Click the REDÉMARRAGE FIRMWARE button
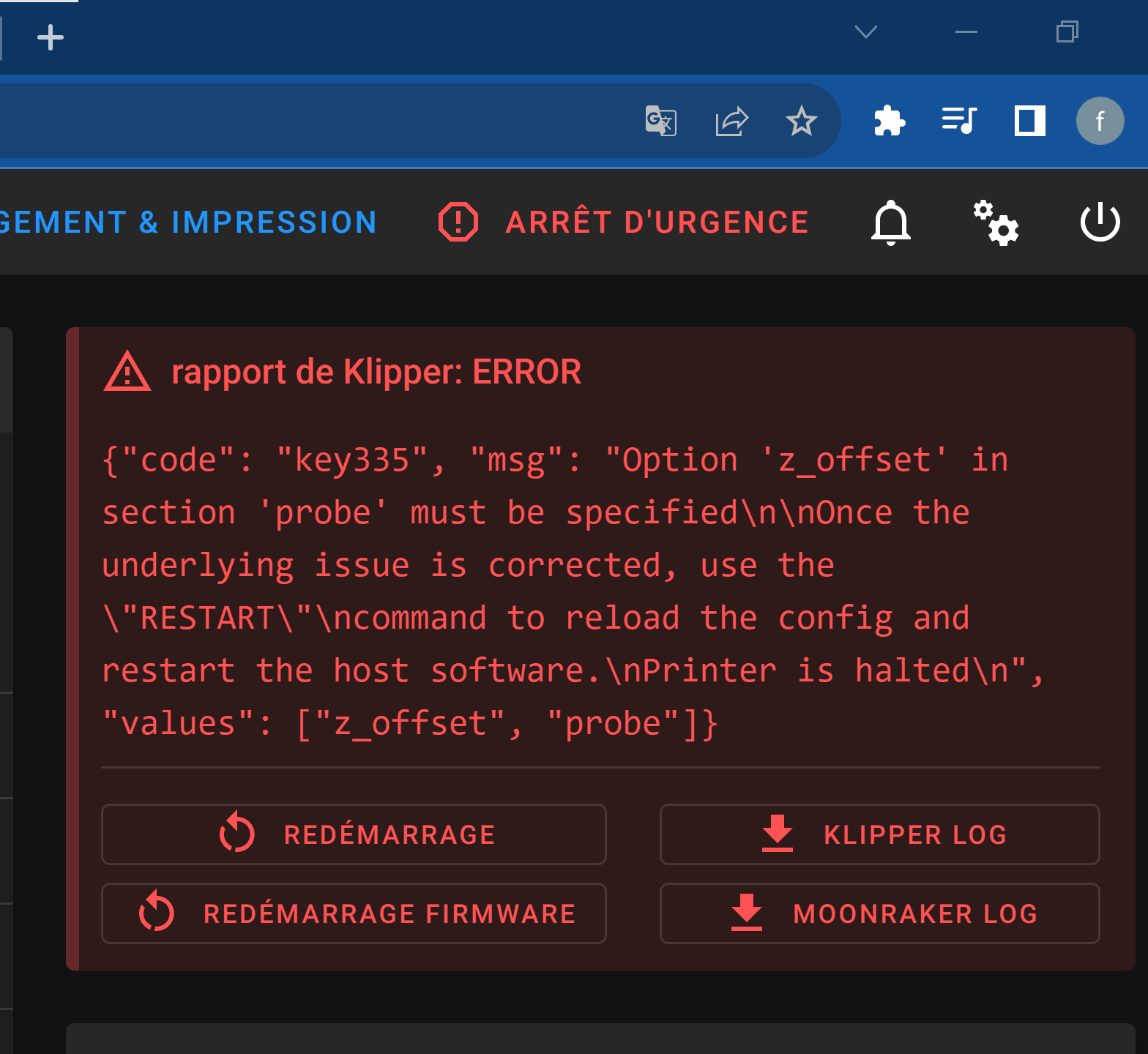This screenshot has width=1148, height=1054. click(x=354, y=913)
